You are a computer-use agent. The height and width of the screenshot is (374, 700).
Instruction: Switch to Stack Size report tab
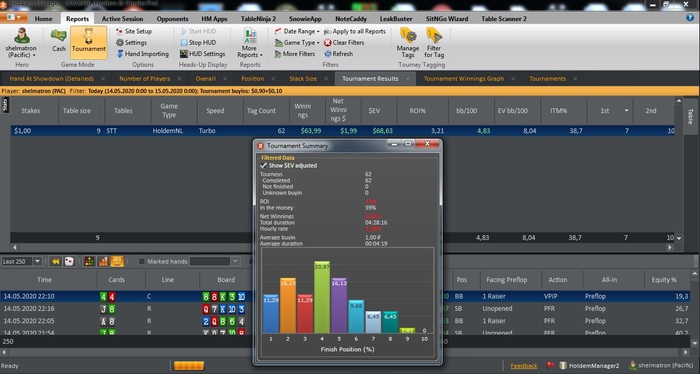coord(303,79)
